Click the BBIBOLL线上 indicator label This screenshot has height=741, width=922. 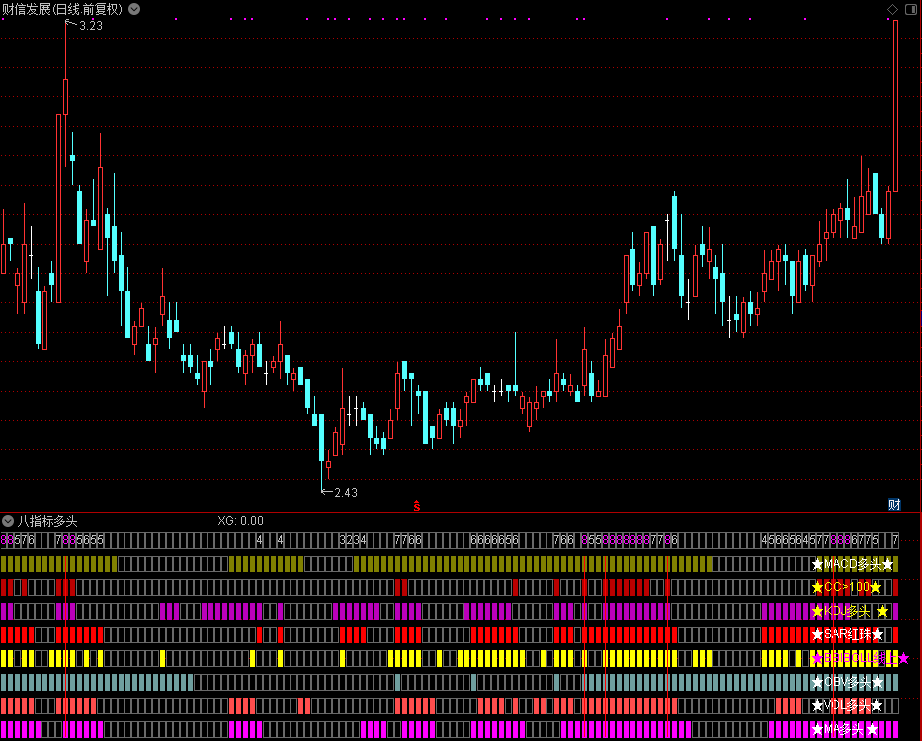[855, 658]
